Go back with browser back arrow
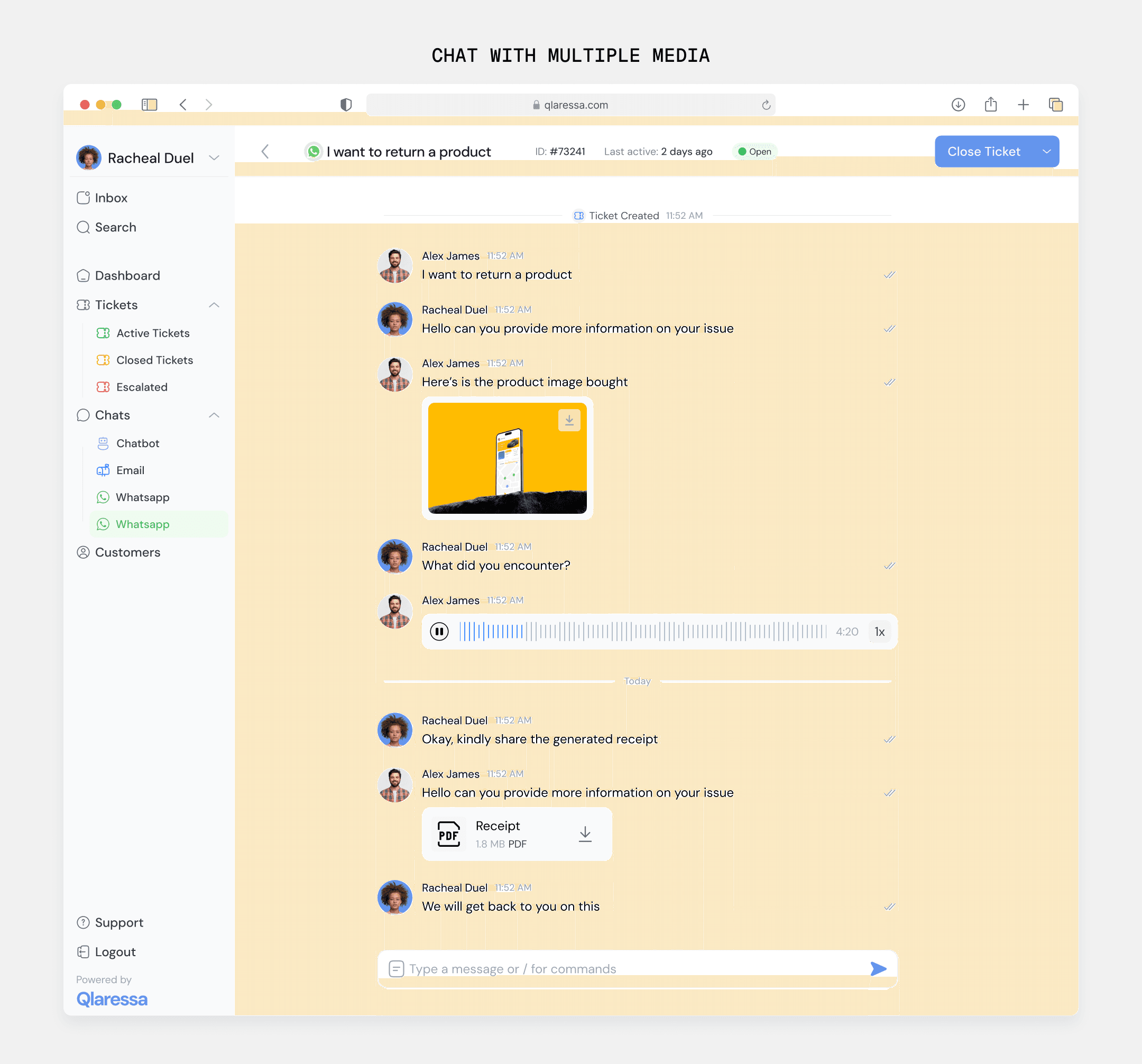 (183, 105)
